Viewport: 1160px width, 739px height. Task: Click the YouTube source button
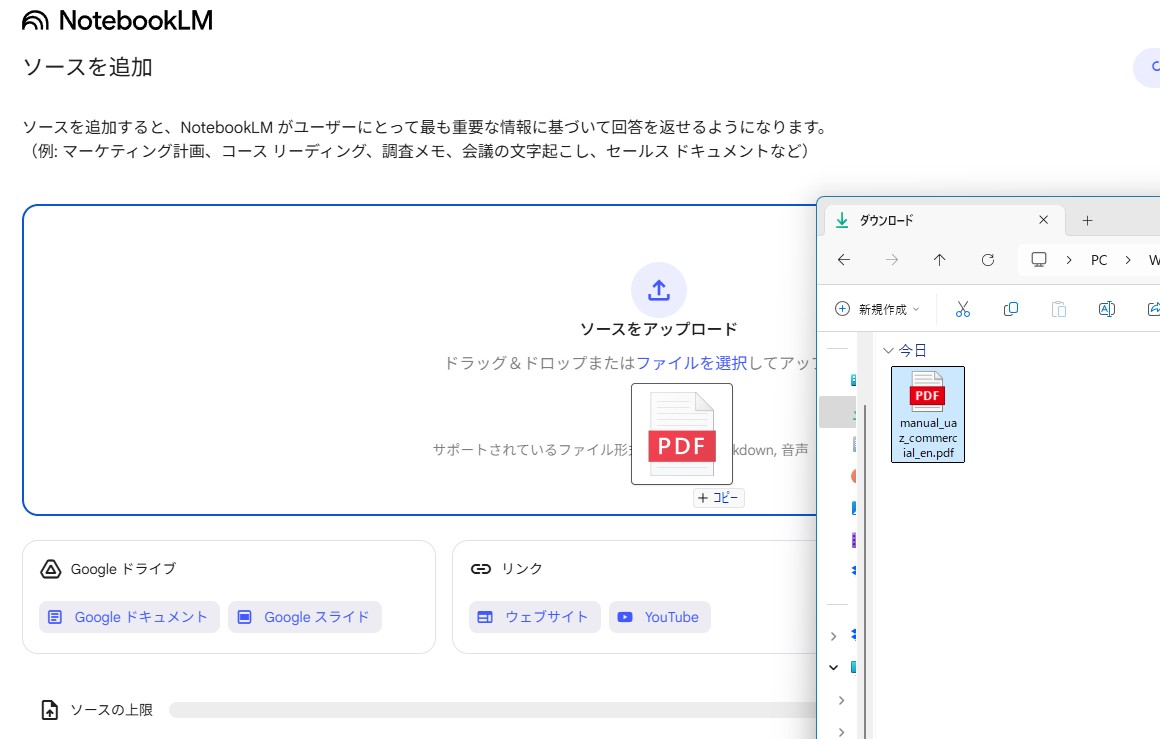pos(659,617)
